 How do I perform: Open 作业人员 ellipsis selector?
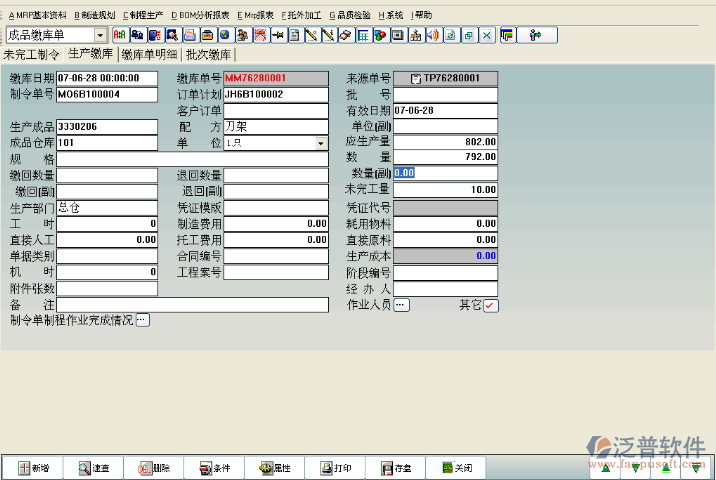click(402, 305)
